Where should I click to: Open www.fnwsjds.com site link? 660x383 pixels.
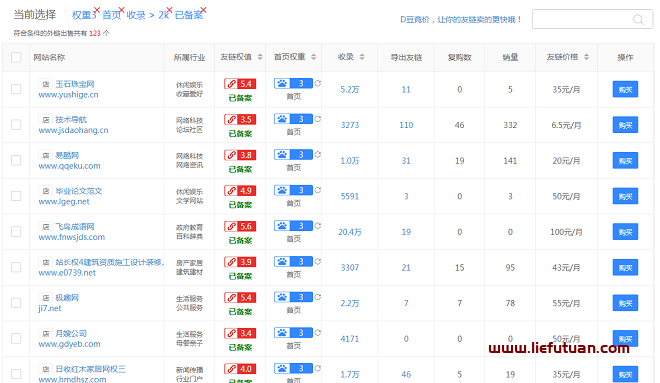tap(72, 237)
